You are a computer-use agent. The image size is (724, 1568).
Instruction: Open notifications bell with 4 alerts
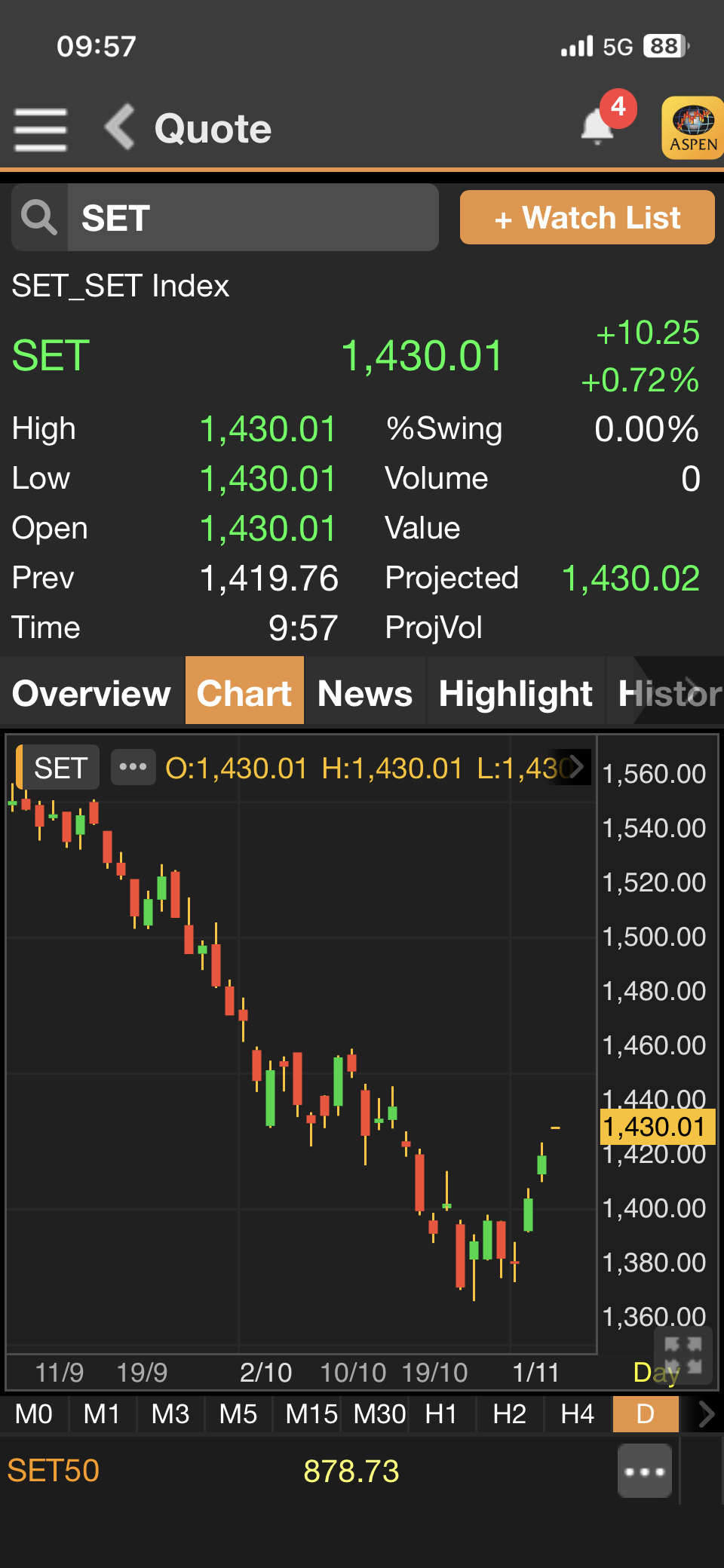pyautogui.click(x=599, y=125)
